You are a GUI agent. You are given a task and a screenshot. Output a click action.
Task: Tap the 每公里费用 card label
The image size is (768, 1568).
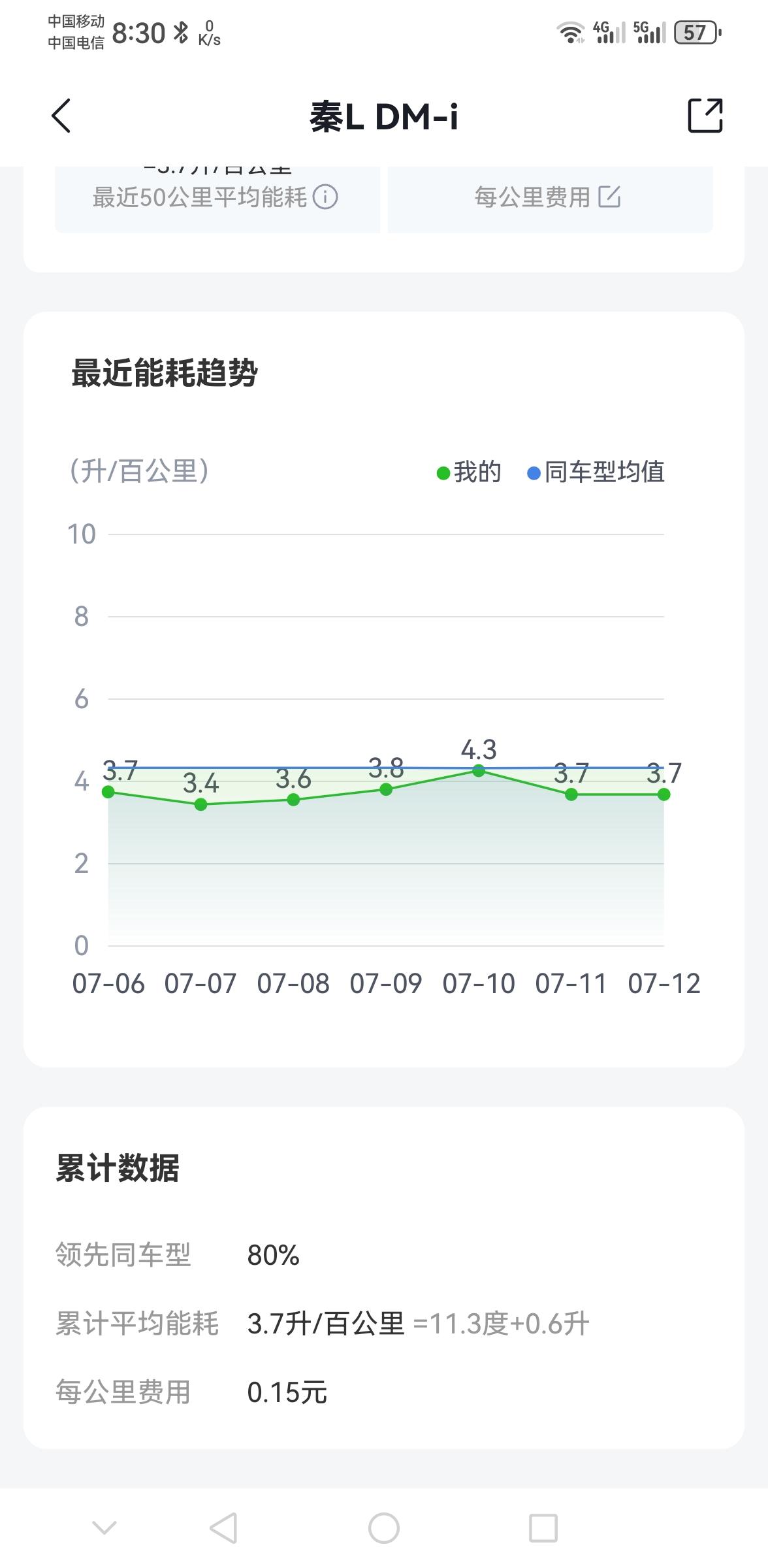(532, 197)
